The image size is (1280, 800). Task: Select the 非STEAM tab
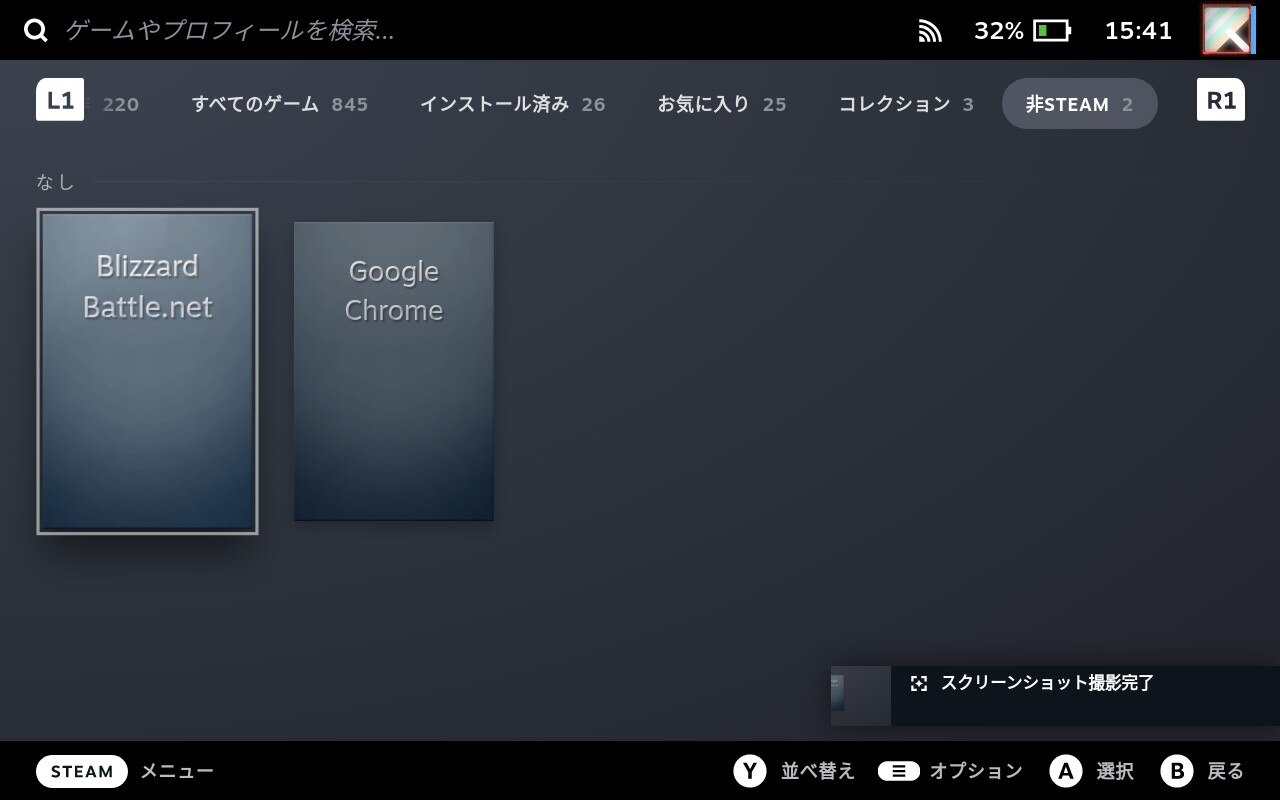(x=1080, y=104)
